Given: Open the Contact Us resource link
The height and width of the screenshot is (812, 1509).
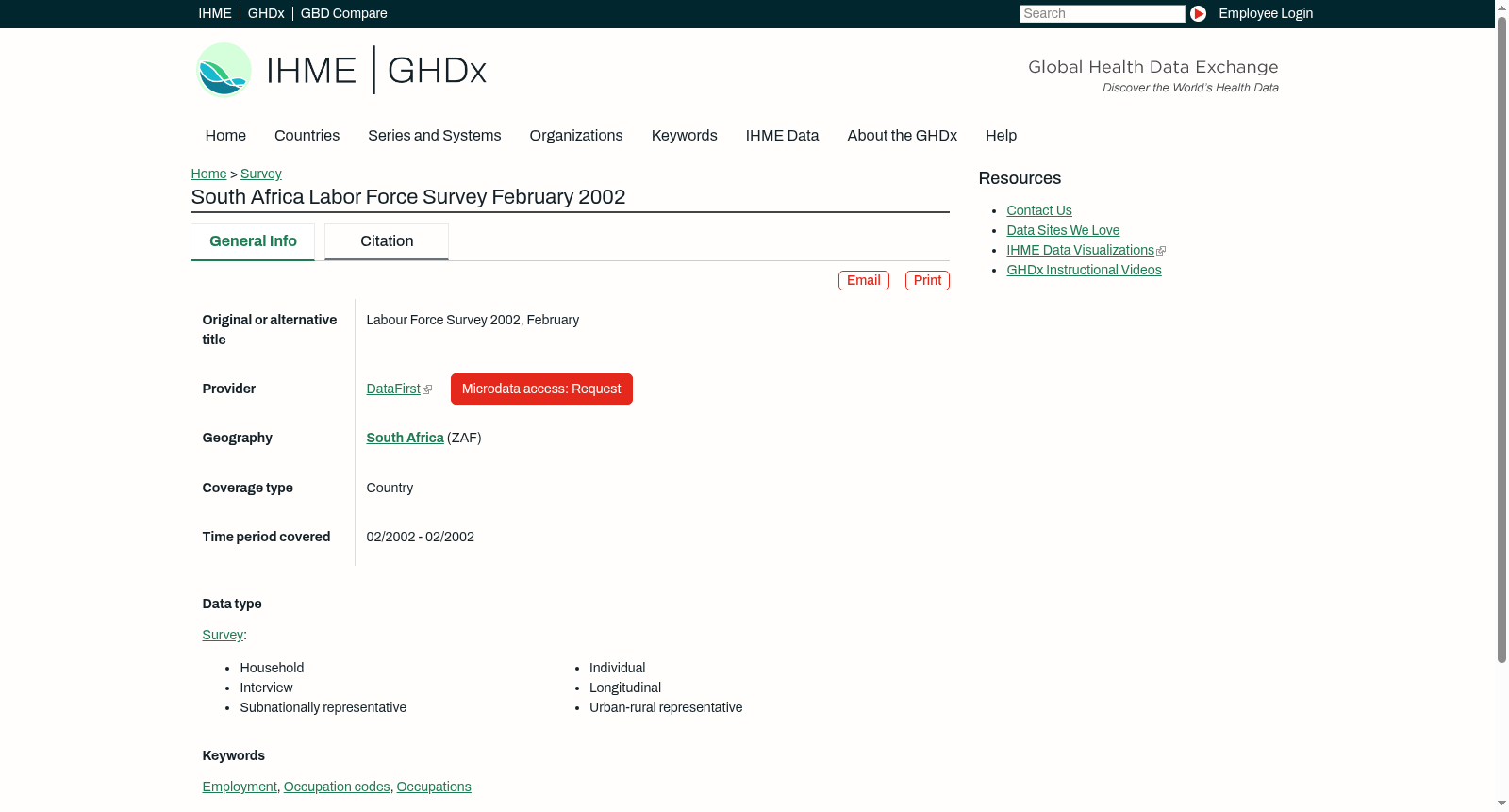Looking at the screenshot, I should (x=1039, y=211).
